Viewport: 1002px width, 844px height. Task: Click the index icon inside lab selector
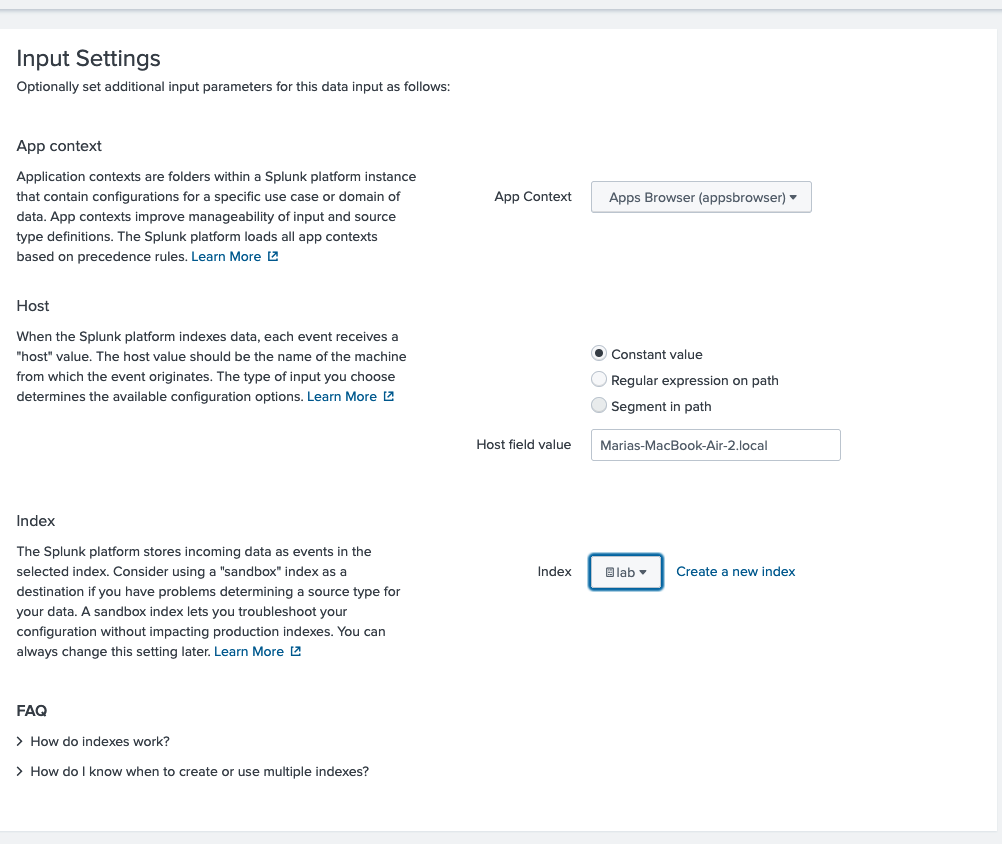610,572
